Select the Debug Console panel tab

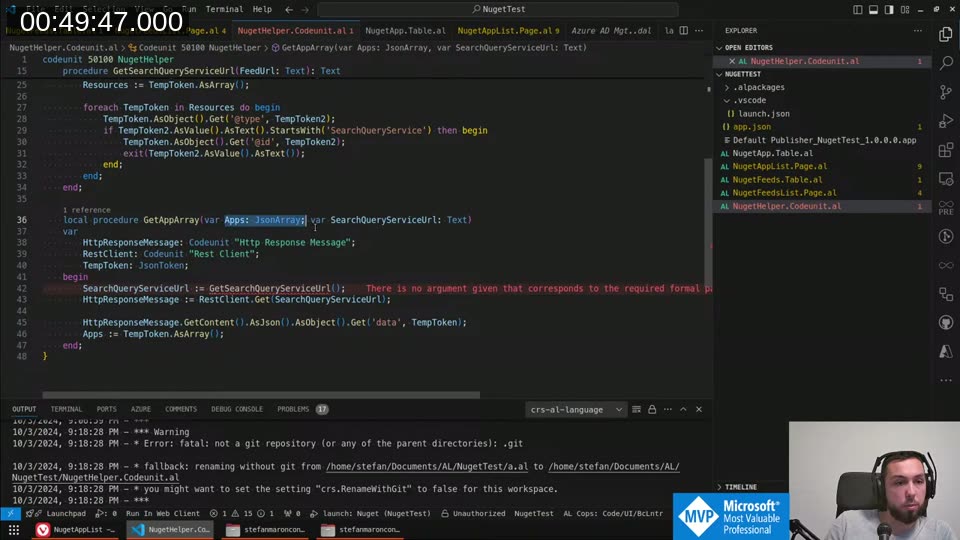point(237,410)
